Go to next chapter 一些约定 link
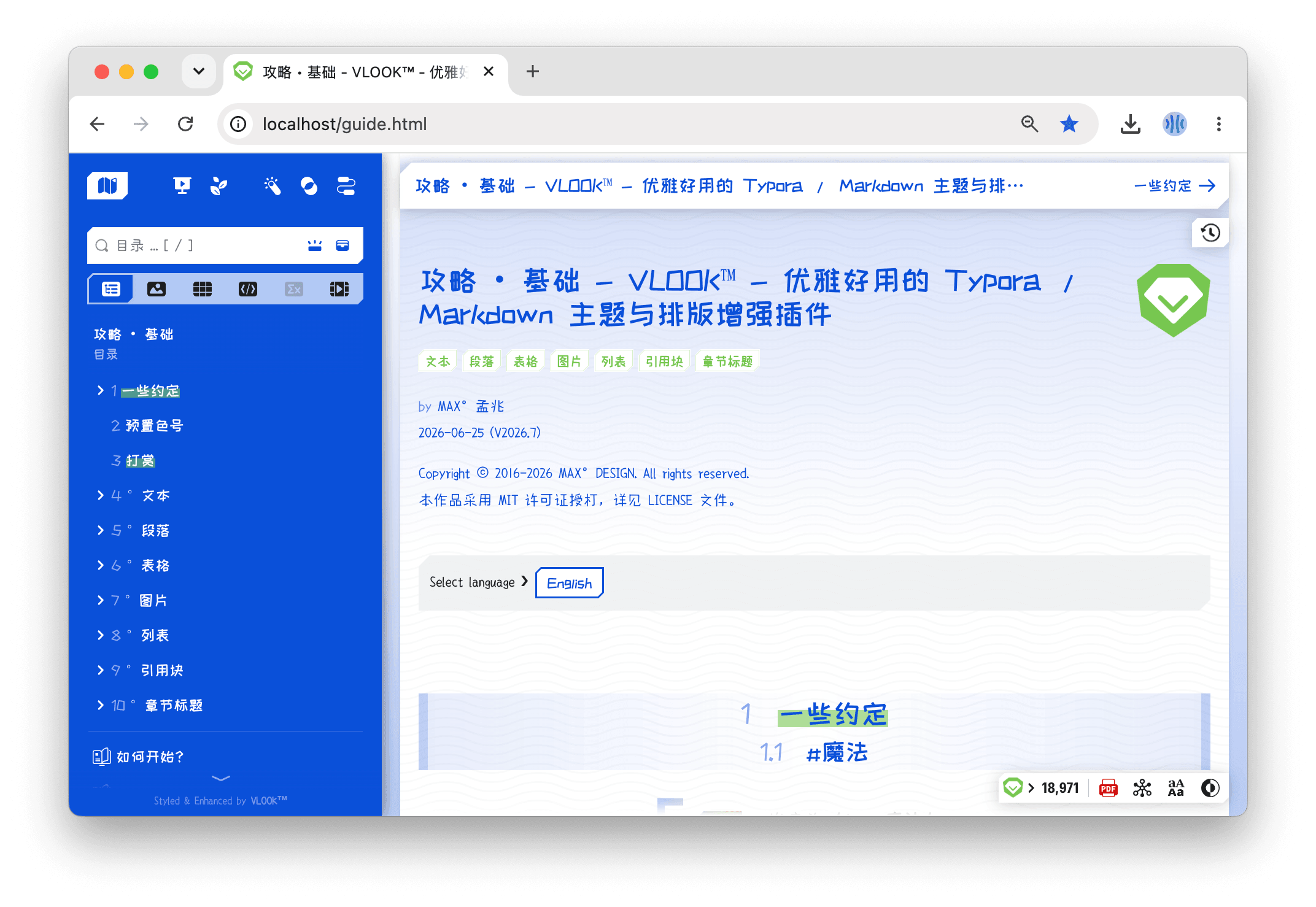The image size is (1316, 907). coord(1174,186)
